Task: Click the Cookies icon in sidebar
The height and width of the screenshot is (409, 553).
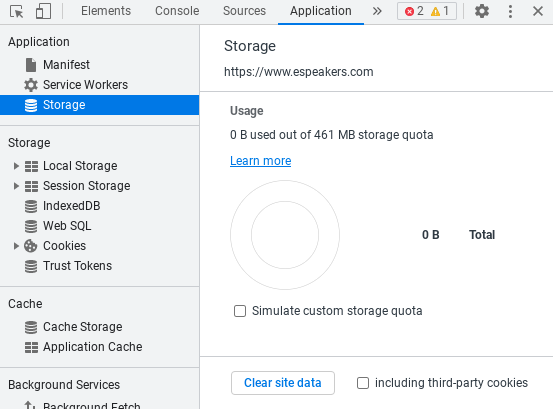Action: [x=31, y=246]
